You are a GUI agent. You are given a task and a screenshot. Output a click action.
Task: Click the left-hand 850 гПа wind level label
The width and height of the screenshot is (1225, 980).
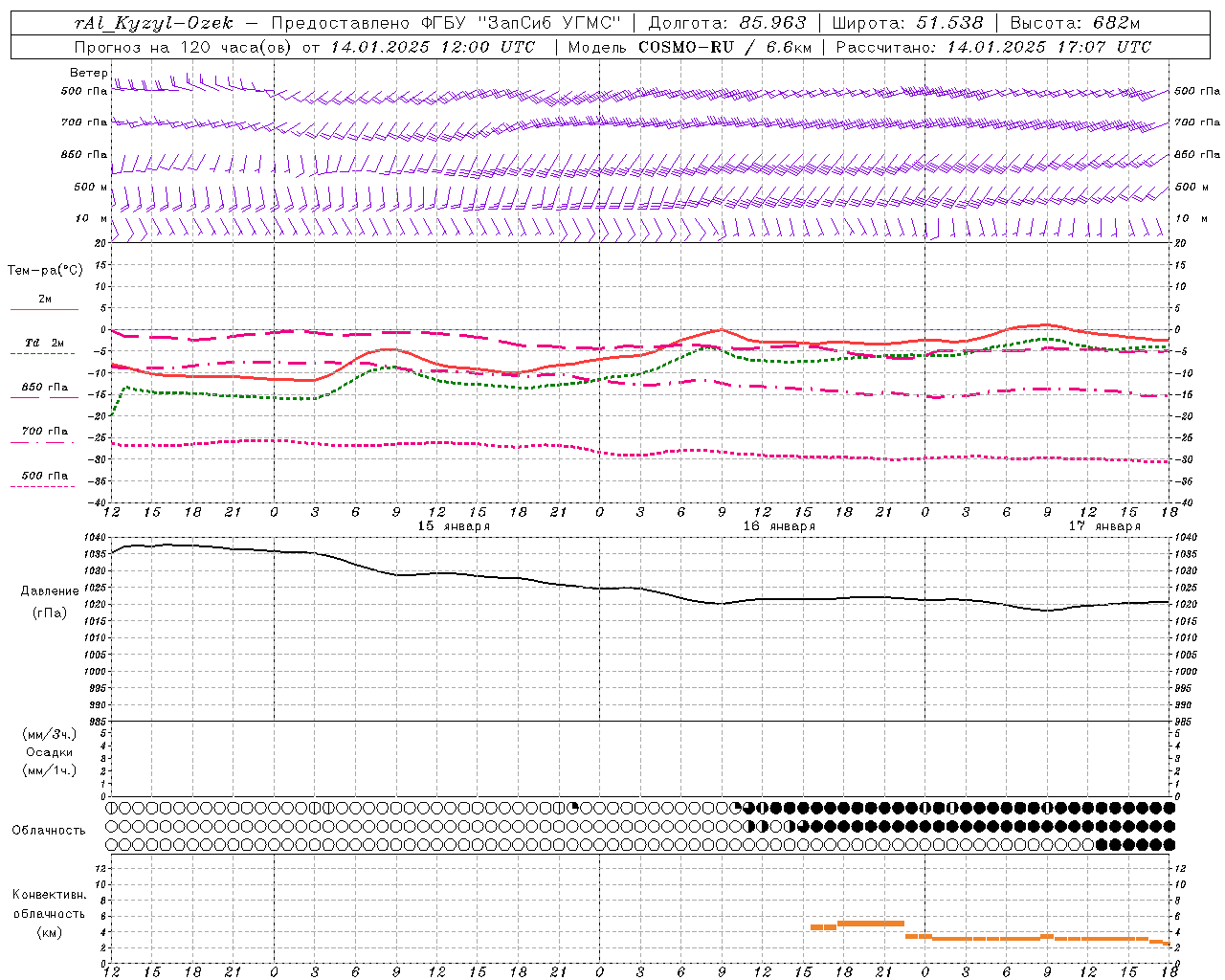click(x=84, y=154)
